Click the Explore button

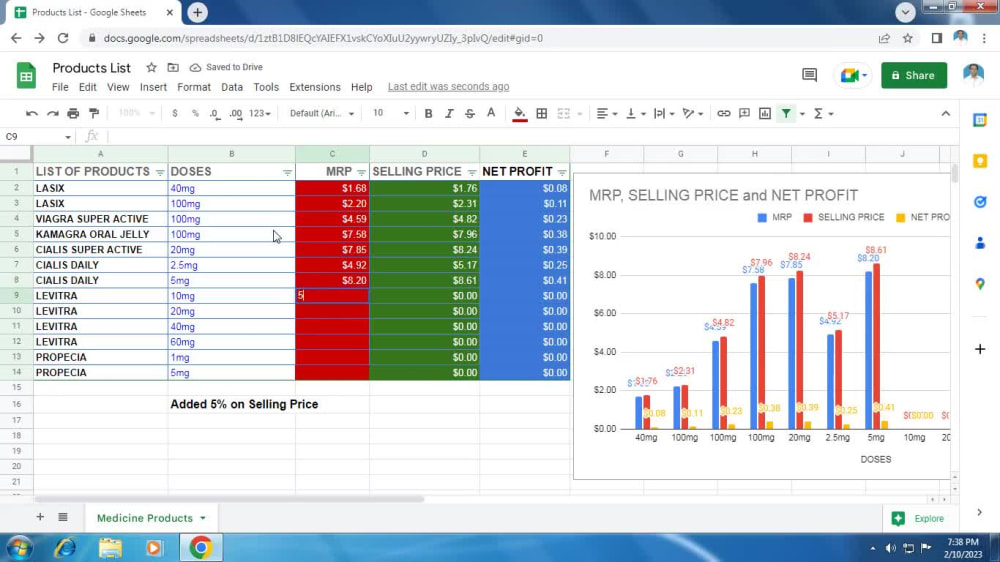tap(918, 519)
